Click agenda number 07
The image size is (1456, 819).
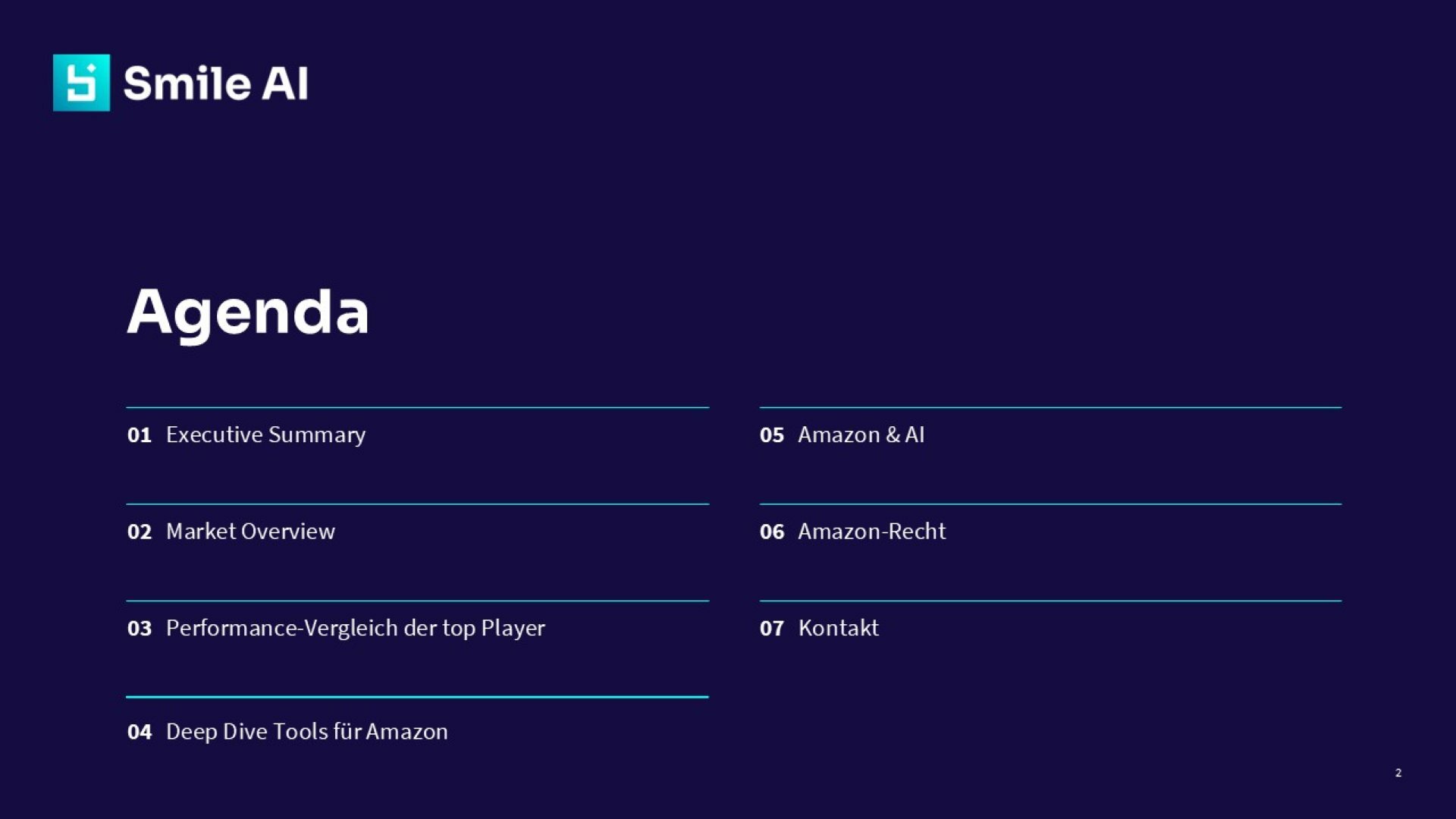tap(771, 629)
